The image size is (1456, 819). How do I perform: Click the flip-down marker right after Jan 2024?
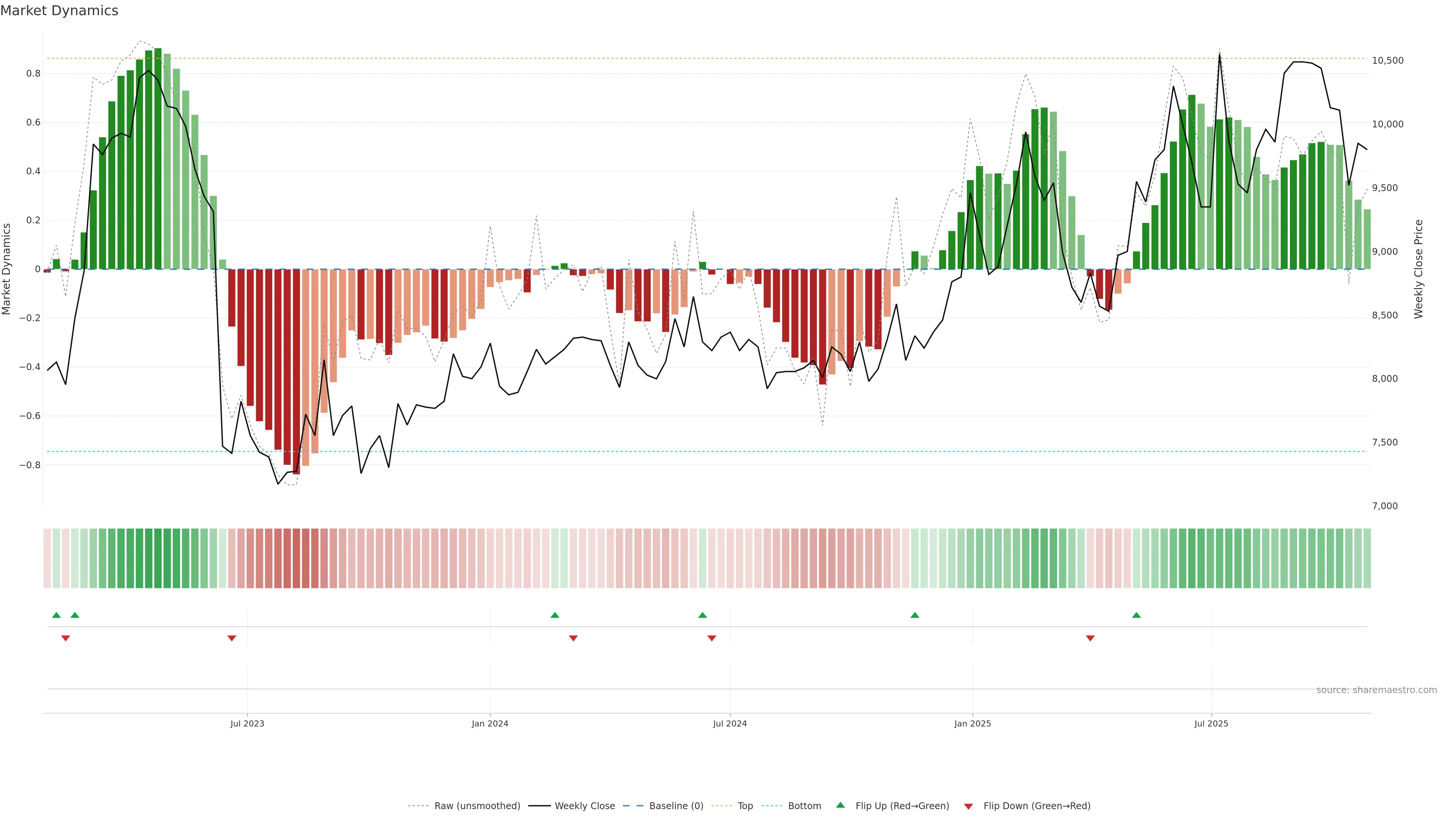point(573,638)
